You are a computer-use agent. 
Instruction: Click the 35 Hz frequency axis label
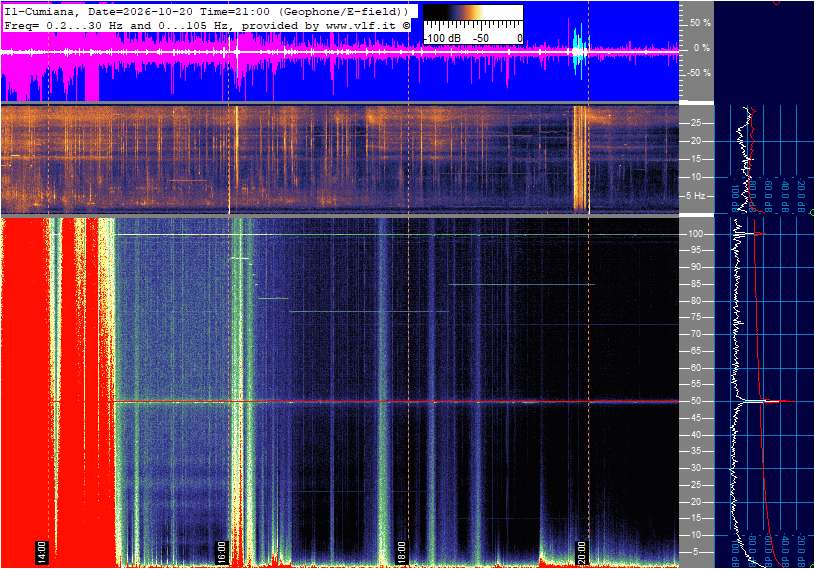pos(695,451)
